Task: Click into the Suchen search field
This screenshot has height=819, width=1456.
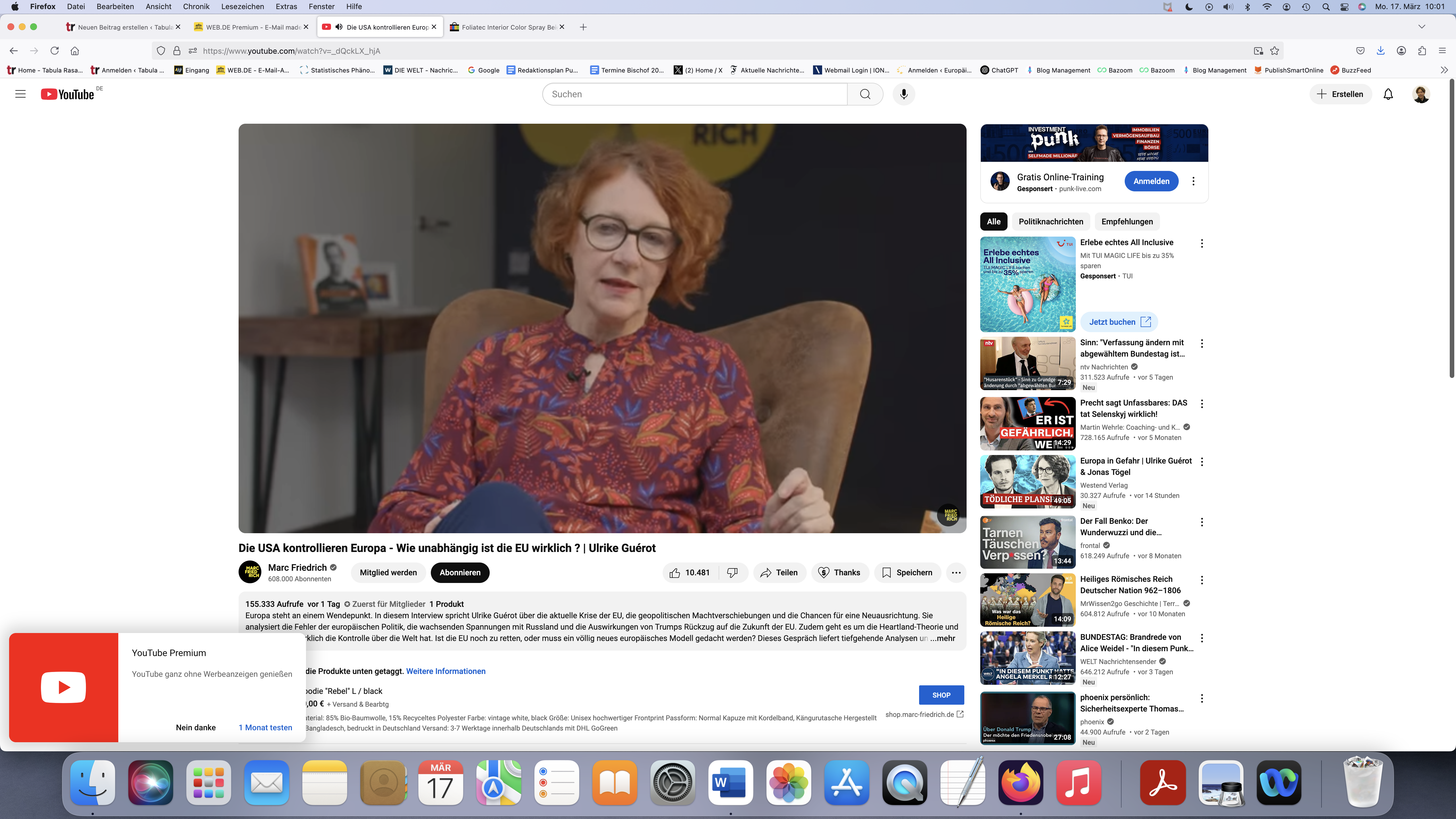Action: coord(694,94)
